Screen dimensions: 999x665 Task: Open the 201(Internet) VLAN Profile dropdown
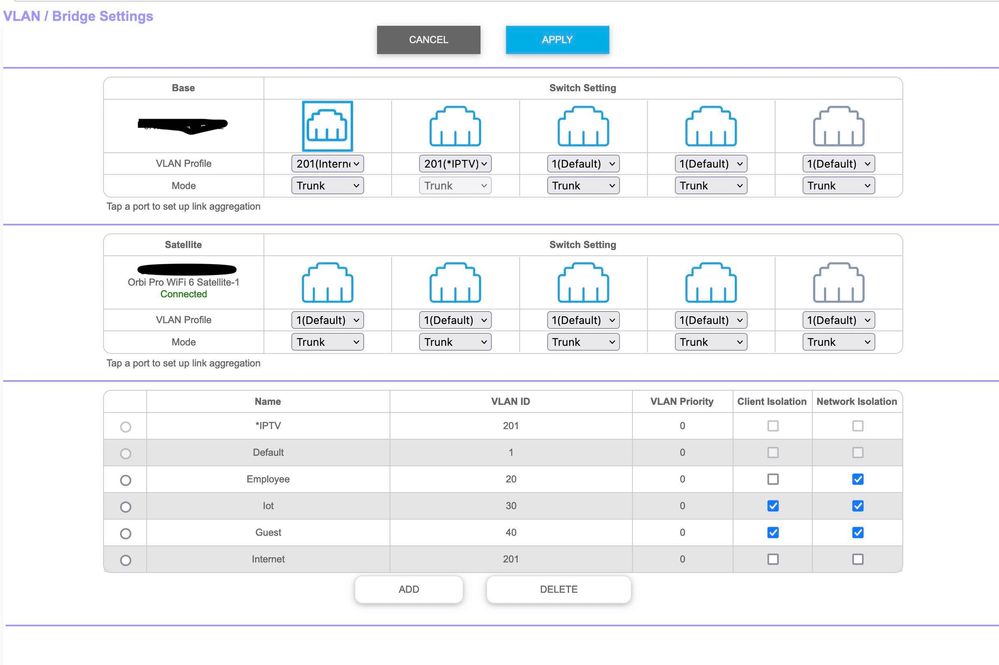click(328, 164)
